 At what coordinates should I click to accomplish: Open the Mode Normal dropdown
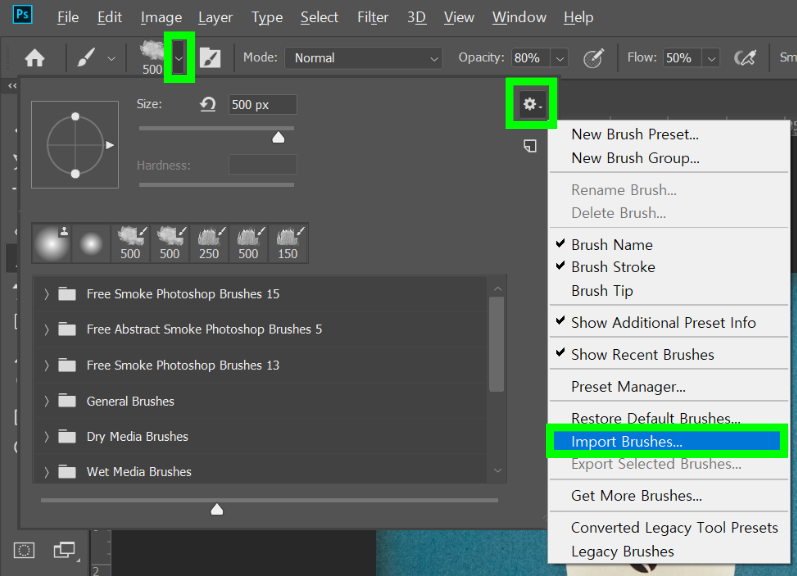pyautogui.click(x=363, y=58)
